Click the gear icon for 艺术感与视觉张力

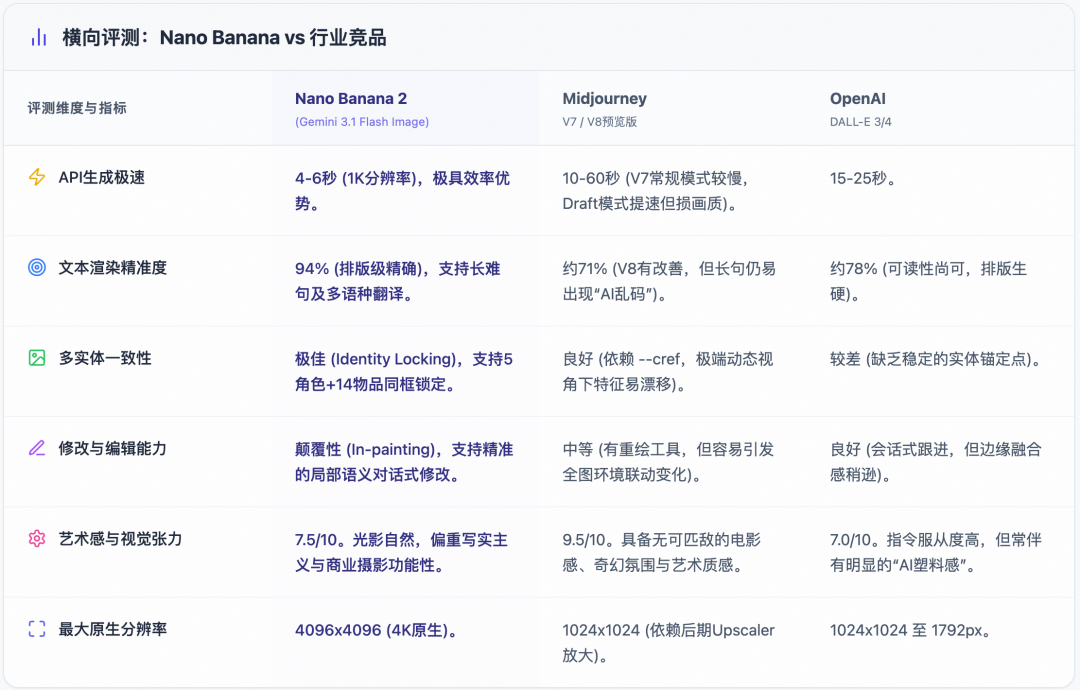37,539
